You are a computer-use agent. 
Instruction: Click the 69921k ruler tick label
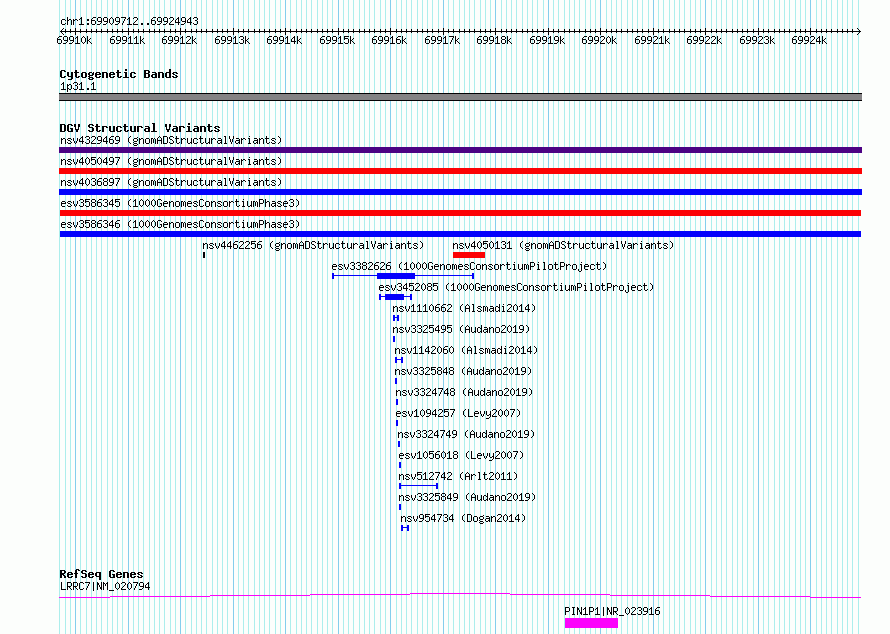click(x=652, y=40)
